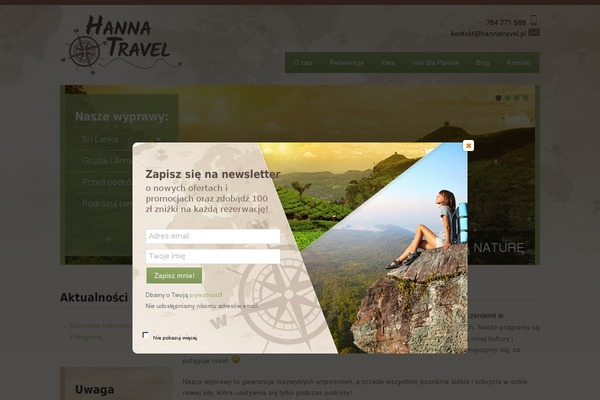Go to the Blog menu item

pyautogui.click(x=483, y=62)
